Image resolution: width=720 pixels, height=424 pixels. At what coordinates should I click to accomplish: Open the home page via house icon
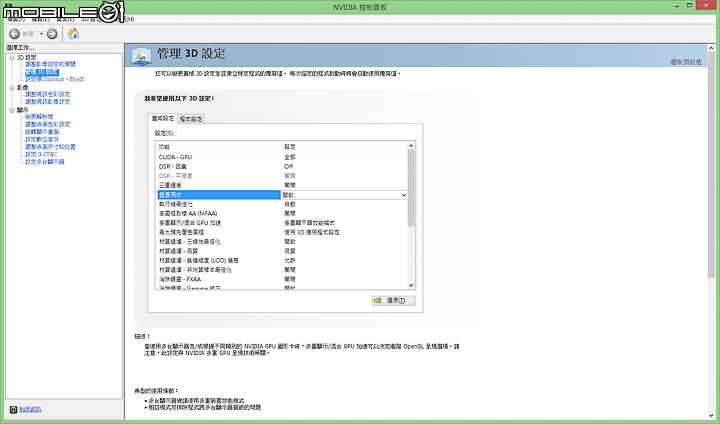click(x=73, y=34)
